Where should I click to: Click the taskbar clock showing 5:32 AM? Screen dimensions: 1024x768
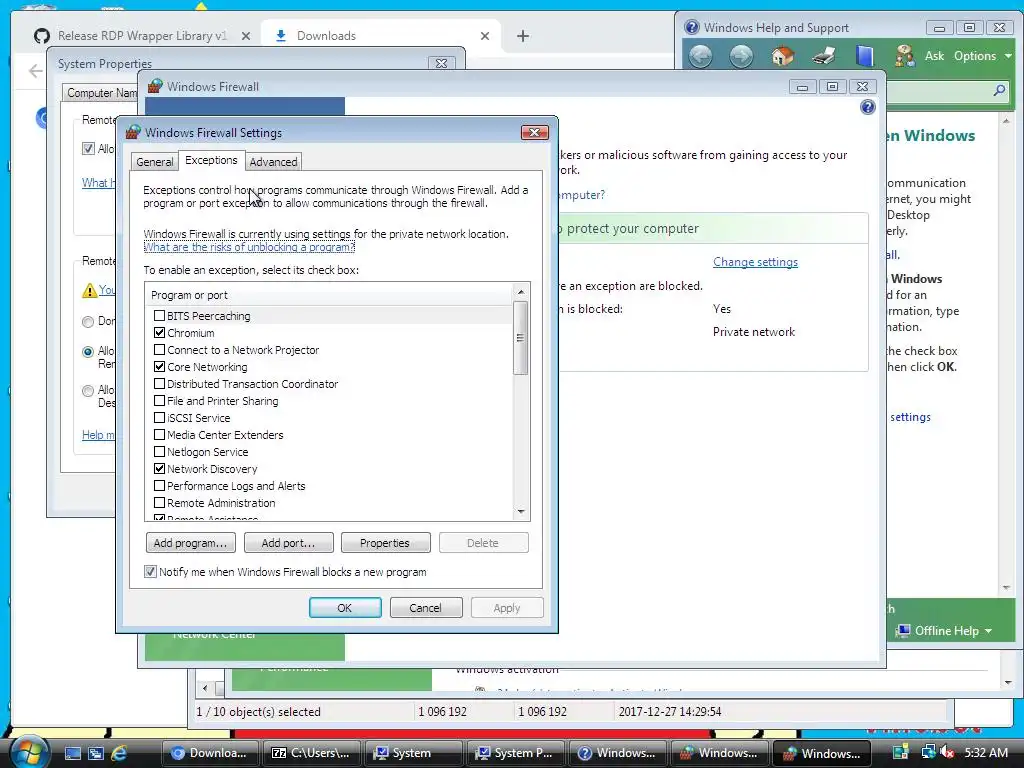pos(985,753)
